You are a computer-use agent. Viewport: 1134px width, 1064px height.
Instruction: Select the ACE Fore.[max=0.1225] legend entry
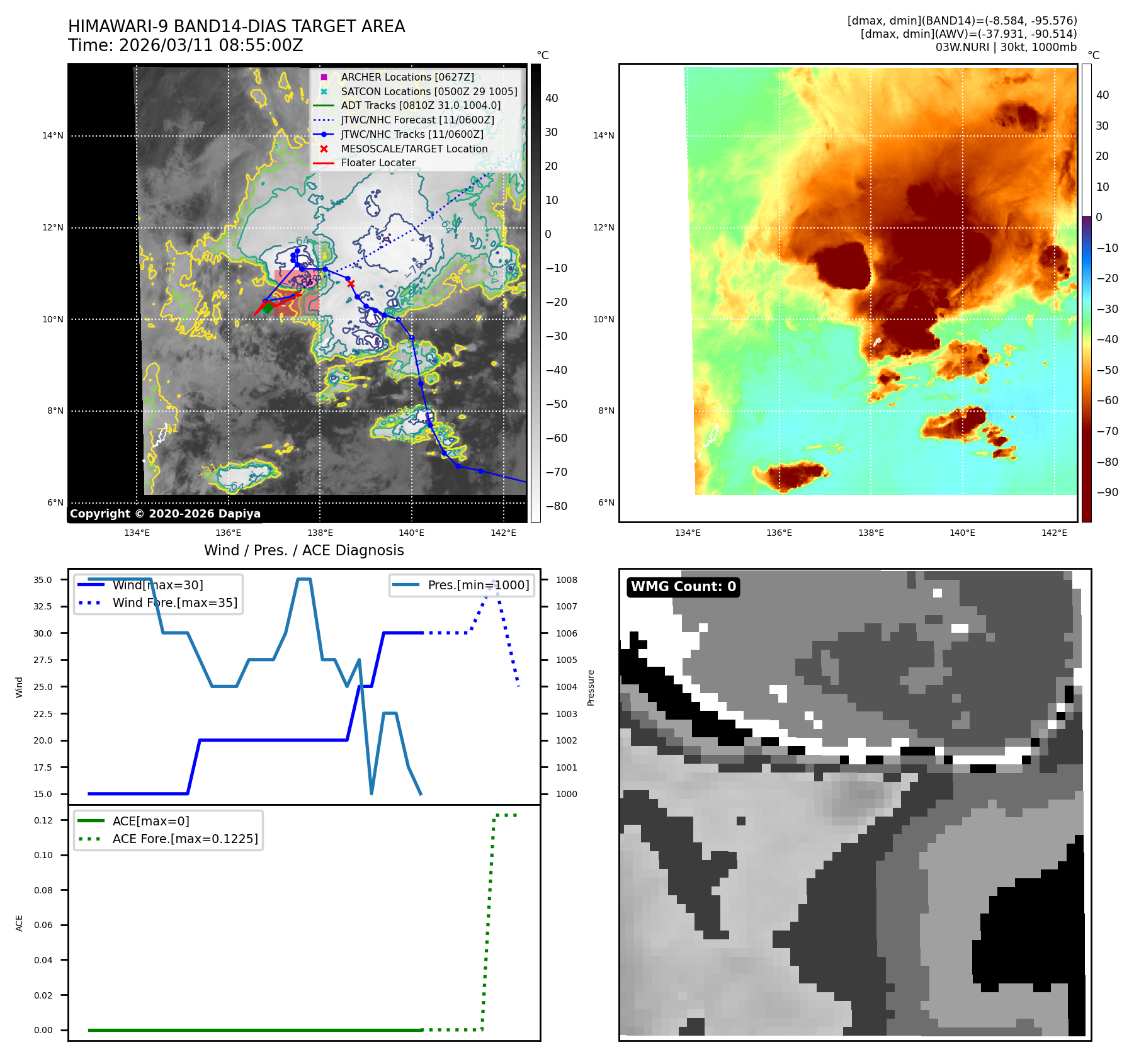tap(184, 839)
